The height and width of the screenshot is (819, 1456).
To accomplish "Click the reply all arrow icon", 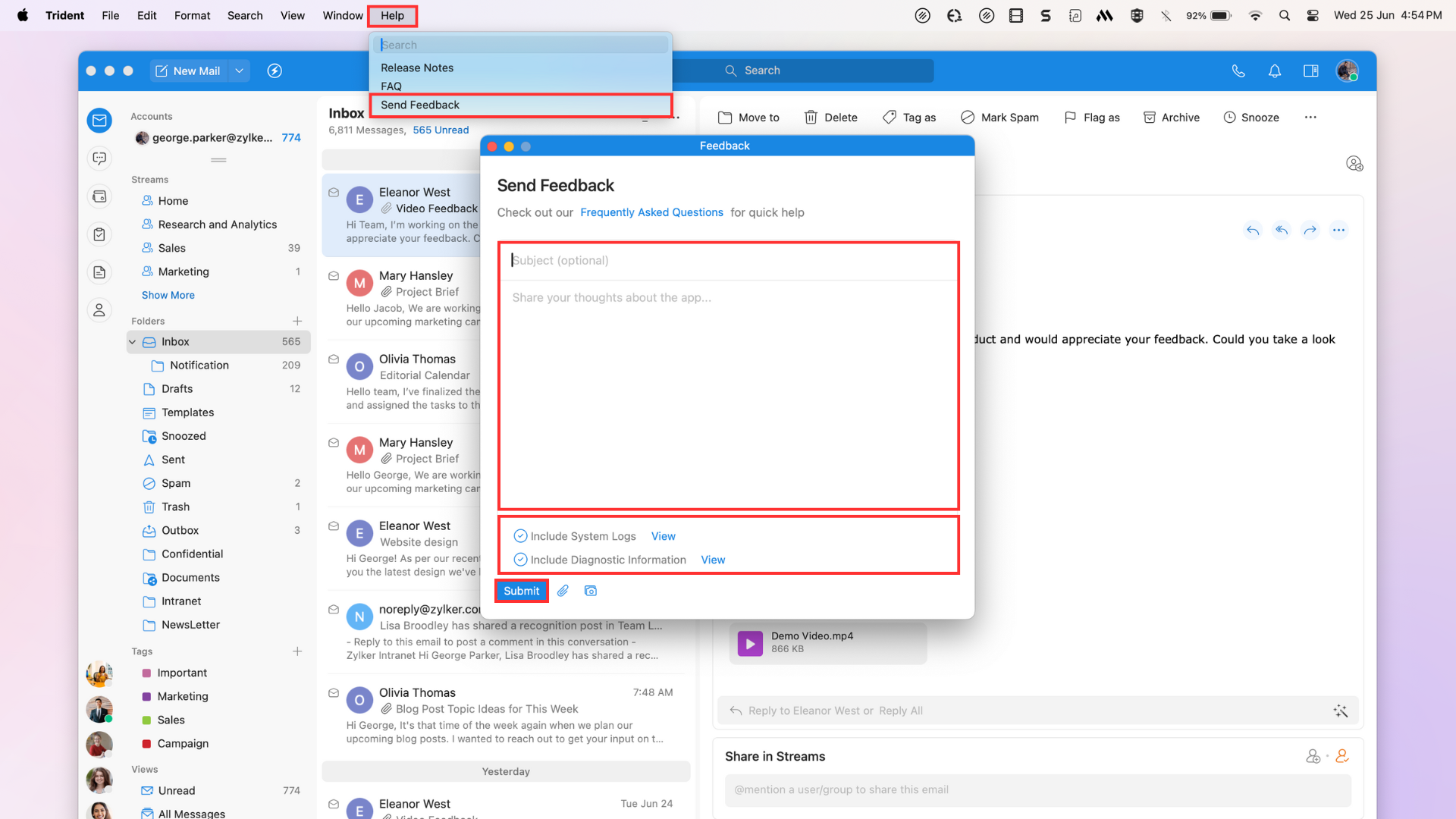I will click(x=1282, y=230).
